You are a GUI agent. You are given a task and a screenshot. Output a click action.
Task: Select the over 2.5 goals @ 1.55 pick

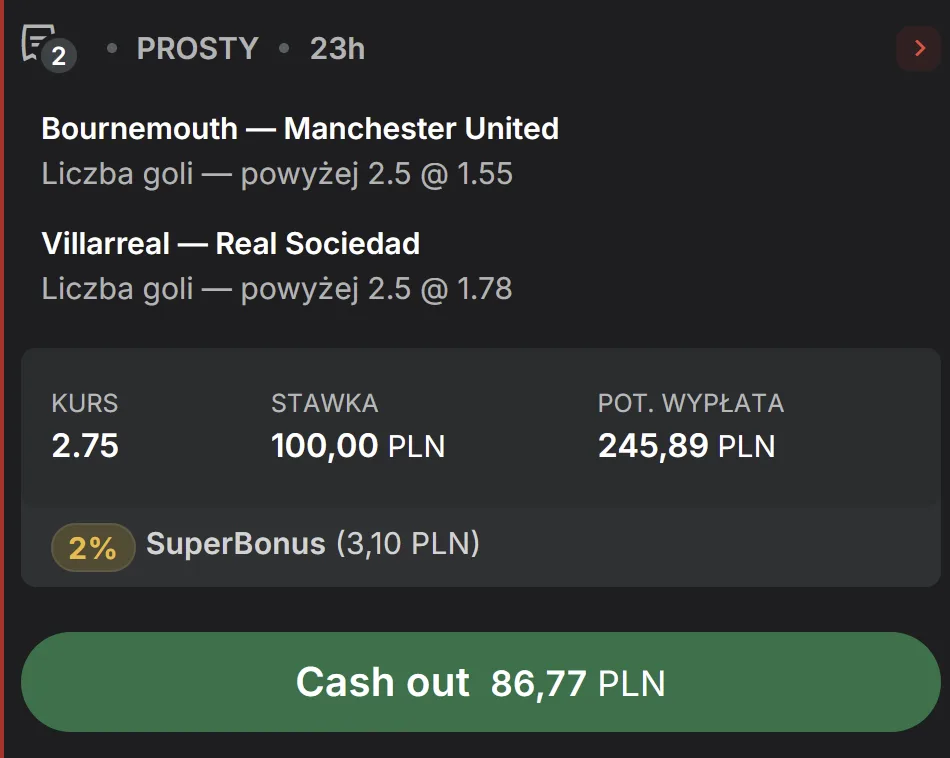[276, 174]
